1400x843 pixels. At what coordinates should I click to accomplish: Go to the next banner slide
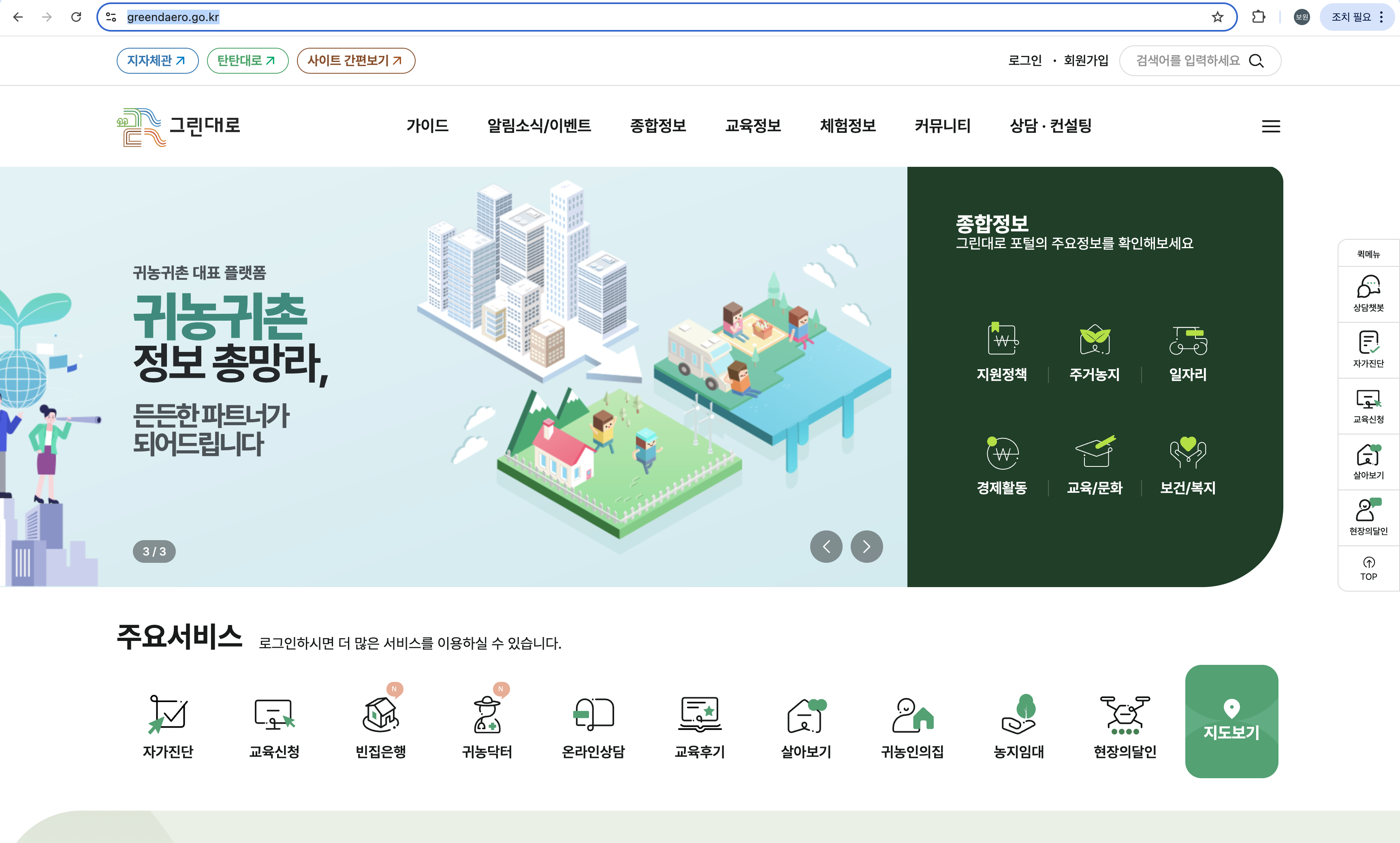866,547
